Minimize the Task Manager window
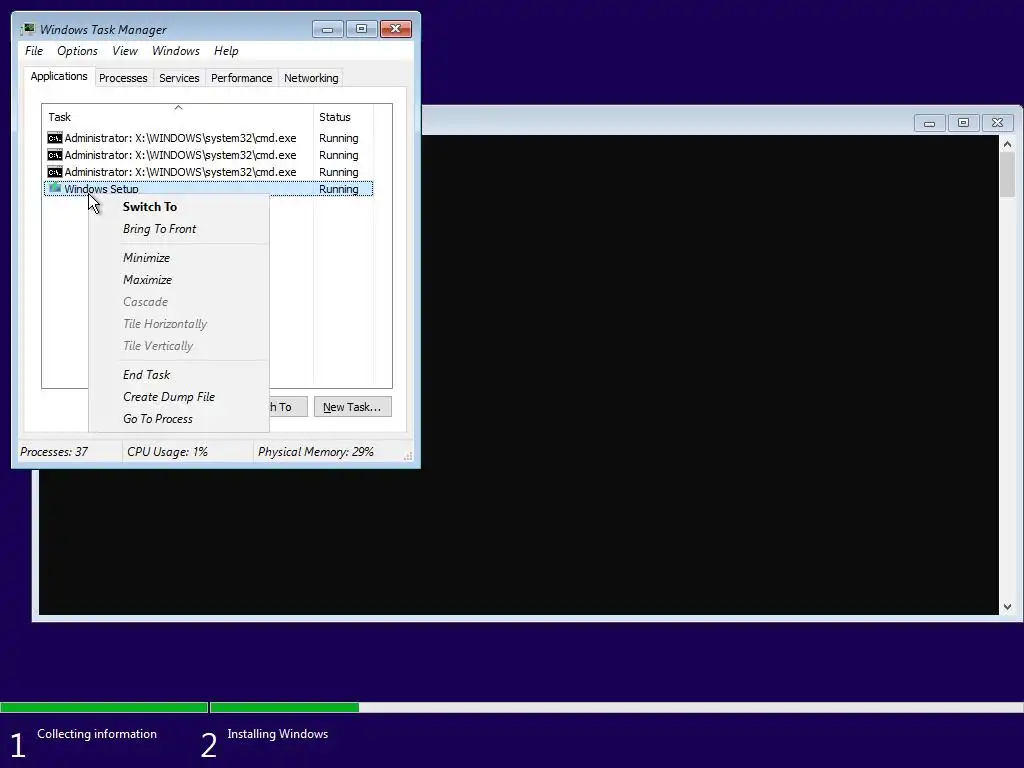This screenshot has height=768, width=1024. 328,29
